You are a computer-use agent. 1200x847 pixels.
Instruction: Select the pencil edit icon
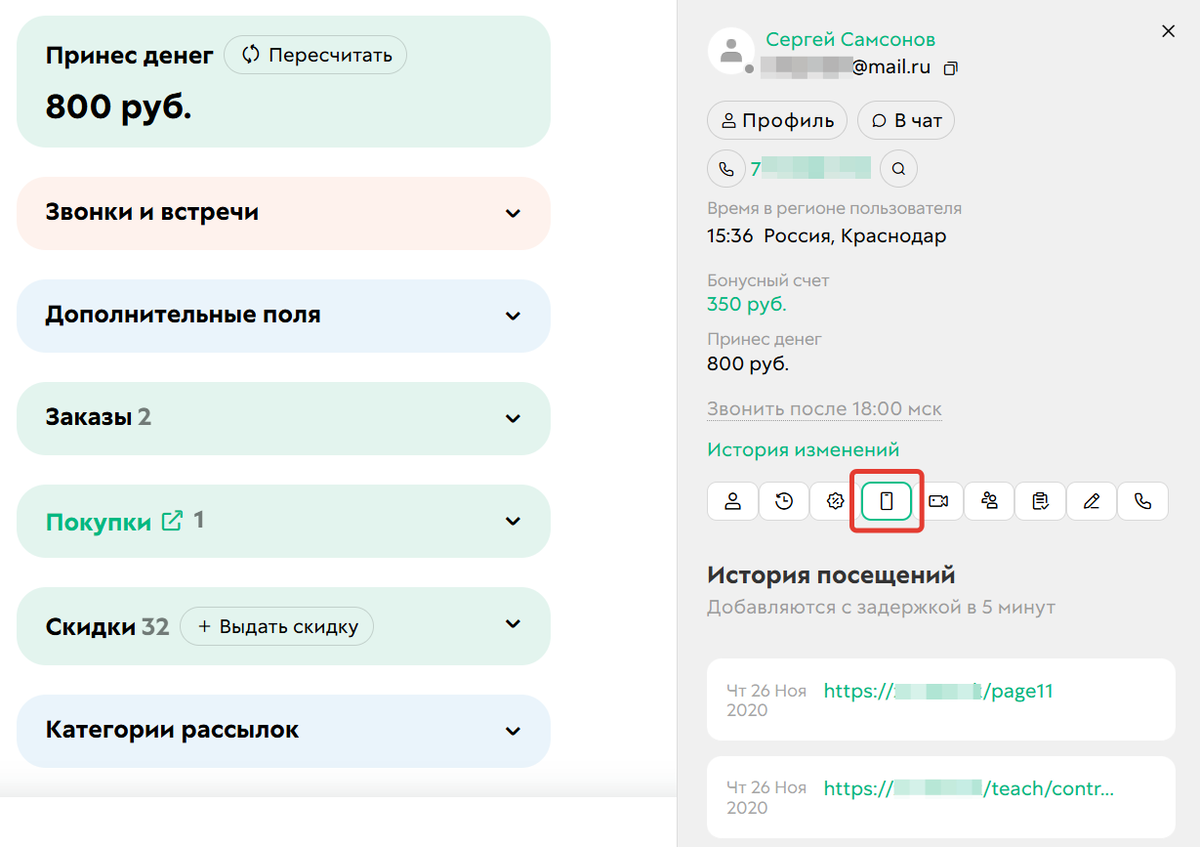point(1091,501)
